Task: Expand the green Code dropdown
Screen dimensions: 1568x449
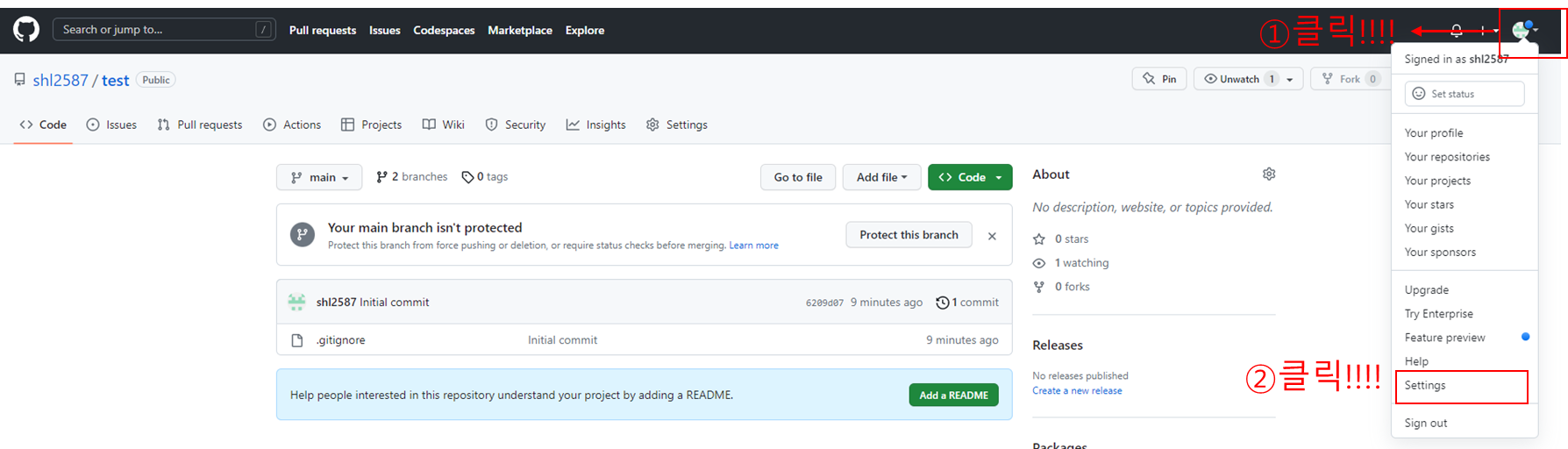Action: pos(970,177)
